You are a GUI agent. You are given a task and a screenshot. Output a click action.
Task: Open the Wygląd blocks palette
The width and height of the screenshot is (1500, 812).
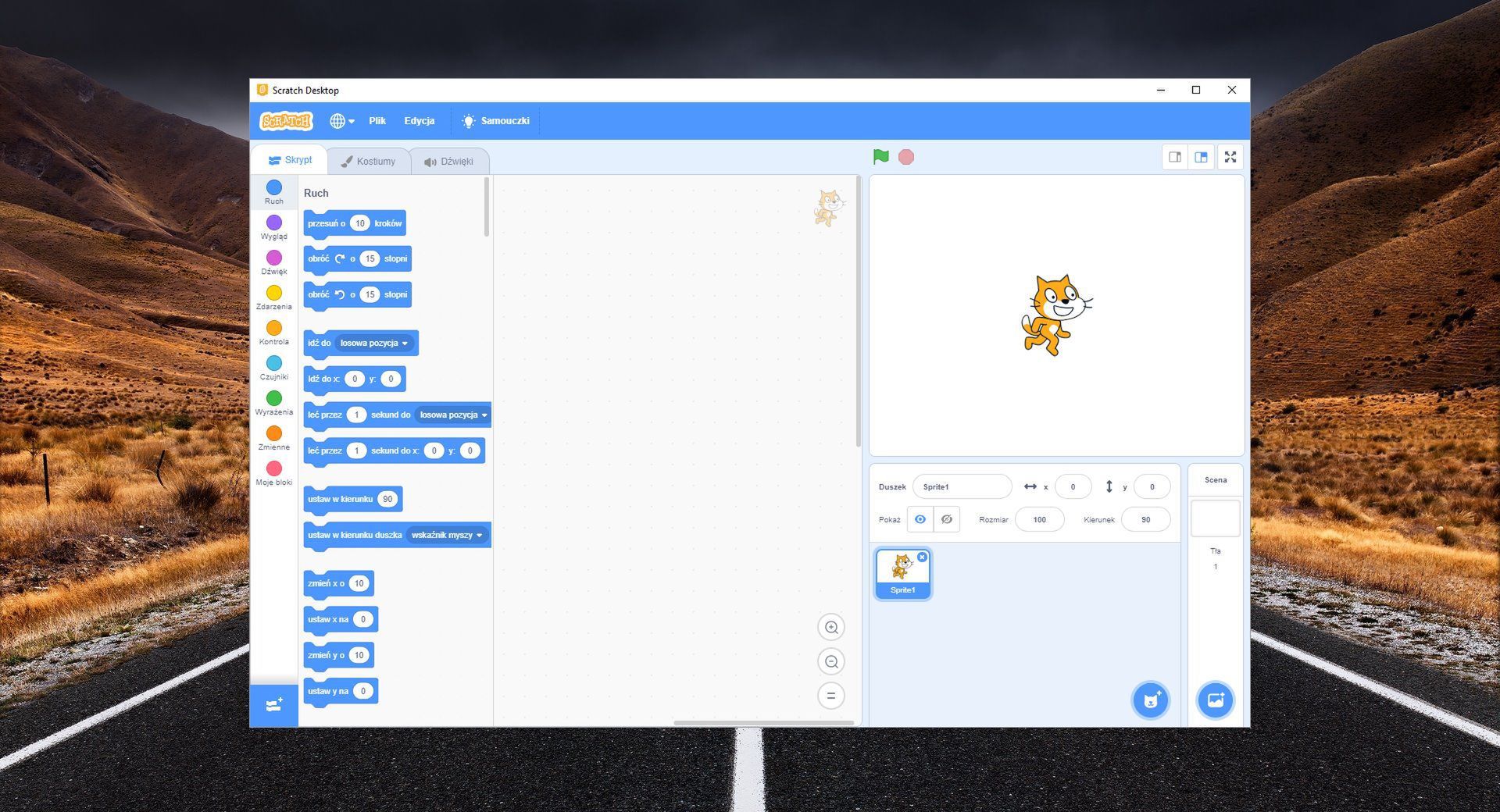[274, 228]
